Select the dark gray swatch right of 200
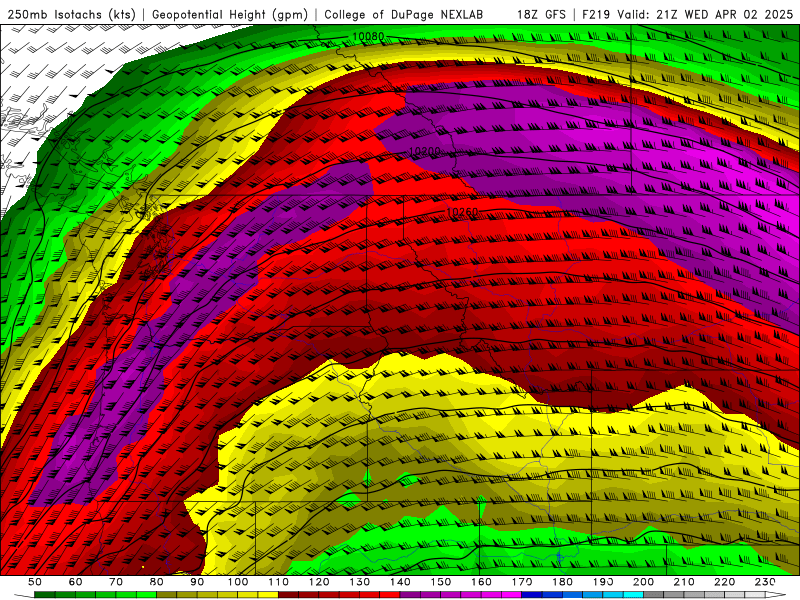This screenshot has height=600, width=800. pyautogui.click(x=654, y=595)
